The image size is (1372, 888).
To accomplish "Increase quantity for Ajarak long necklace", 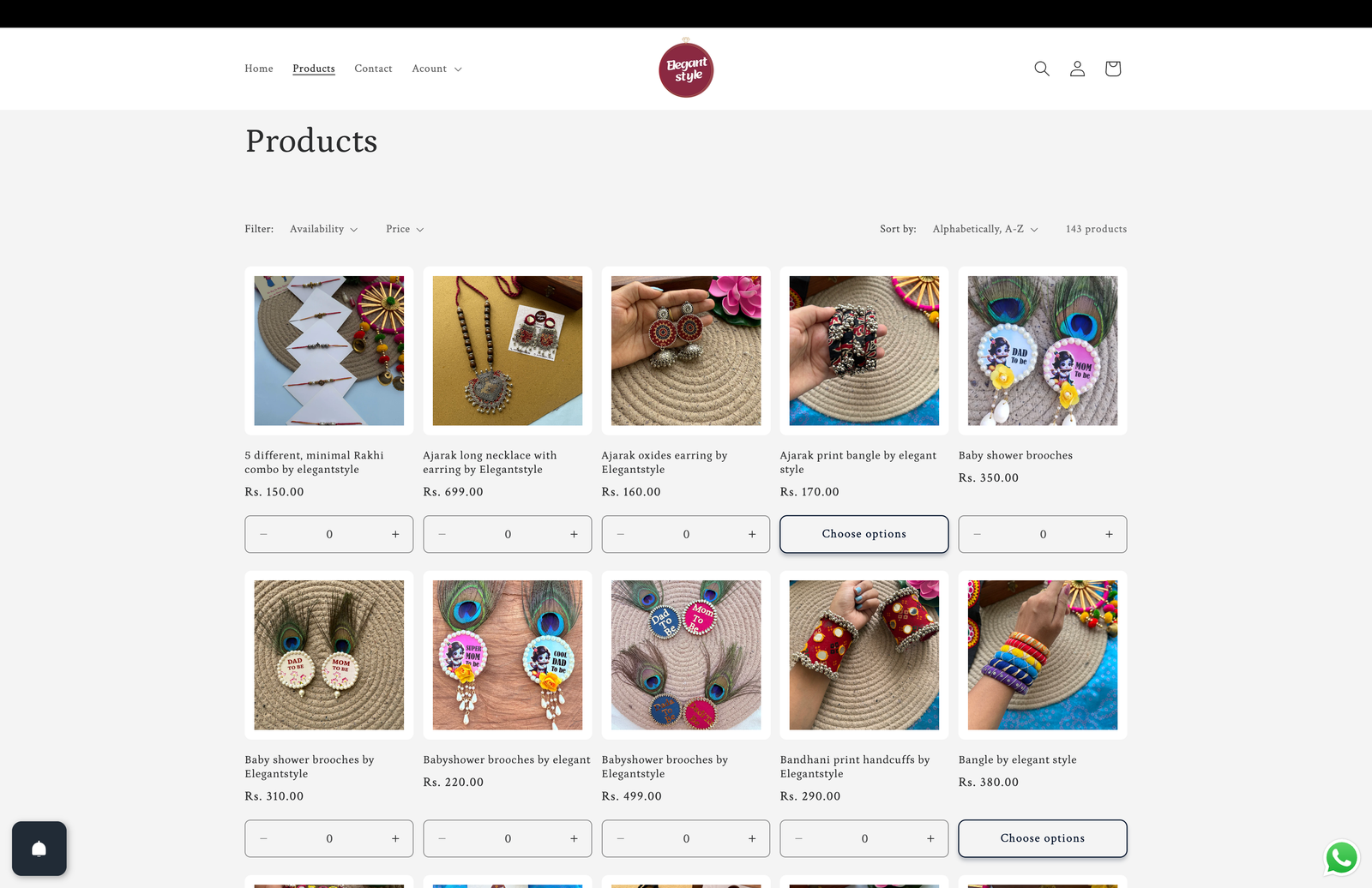I will pyautogui.click(x=574, y=534).
